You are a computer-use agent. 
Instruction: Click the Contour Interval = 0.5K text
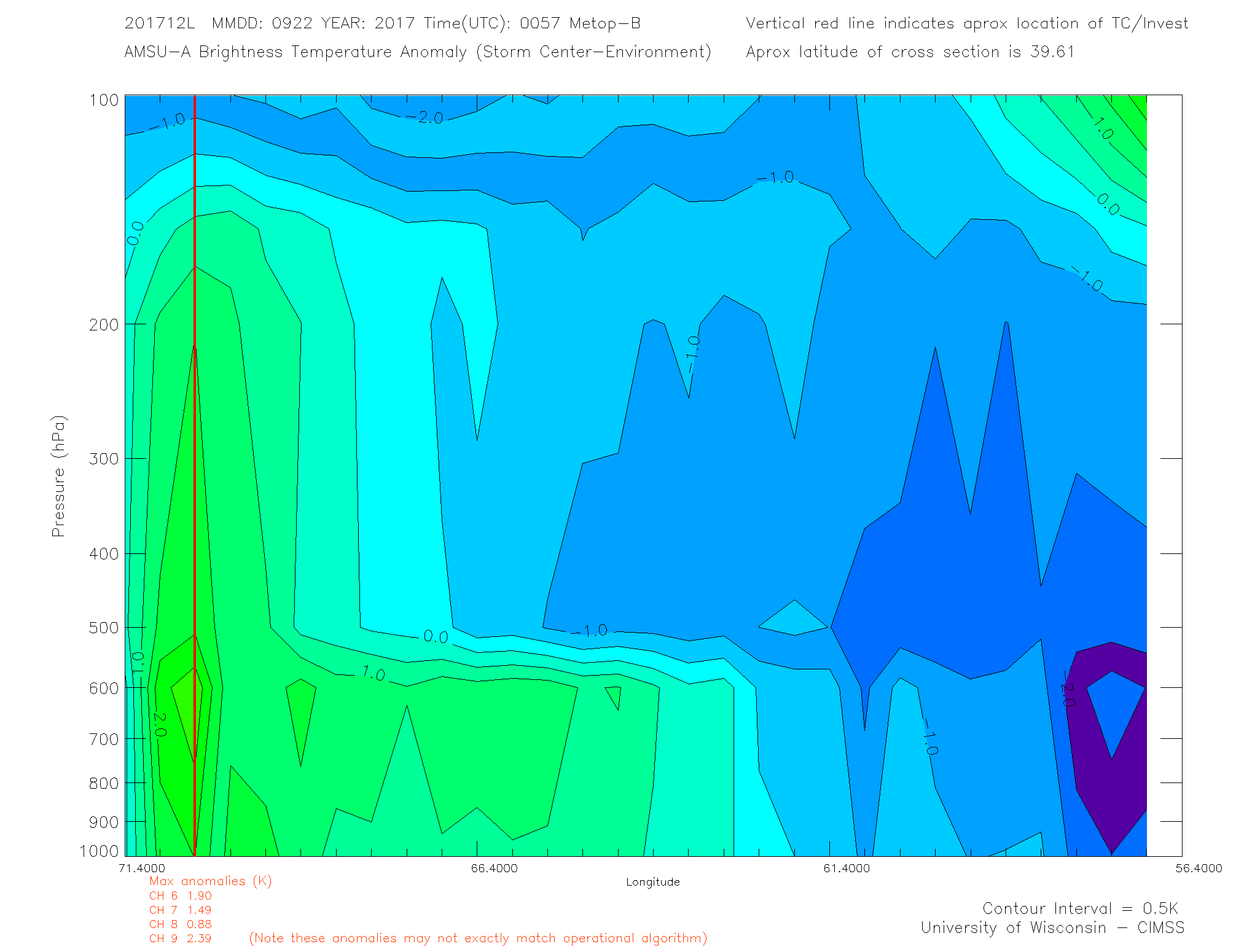[1080, 908]
